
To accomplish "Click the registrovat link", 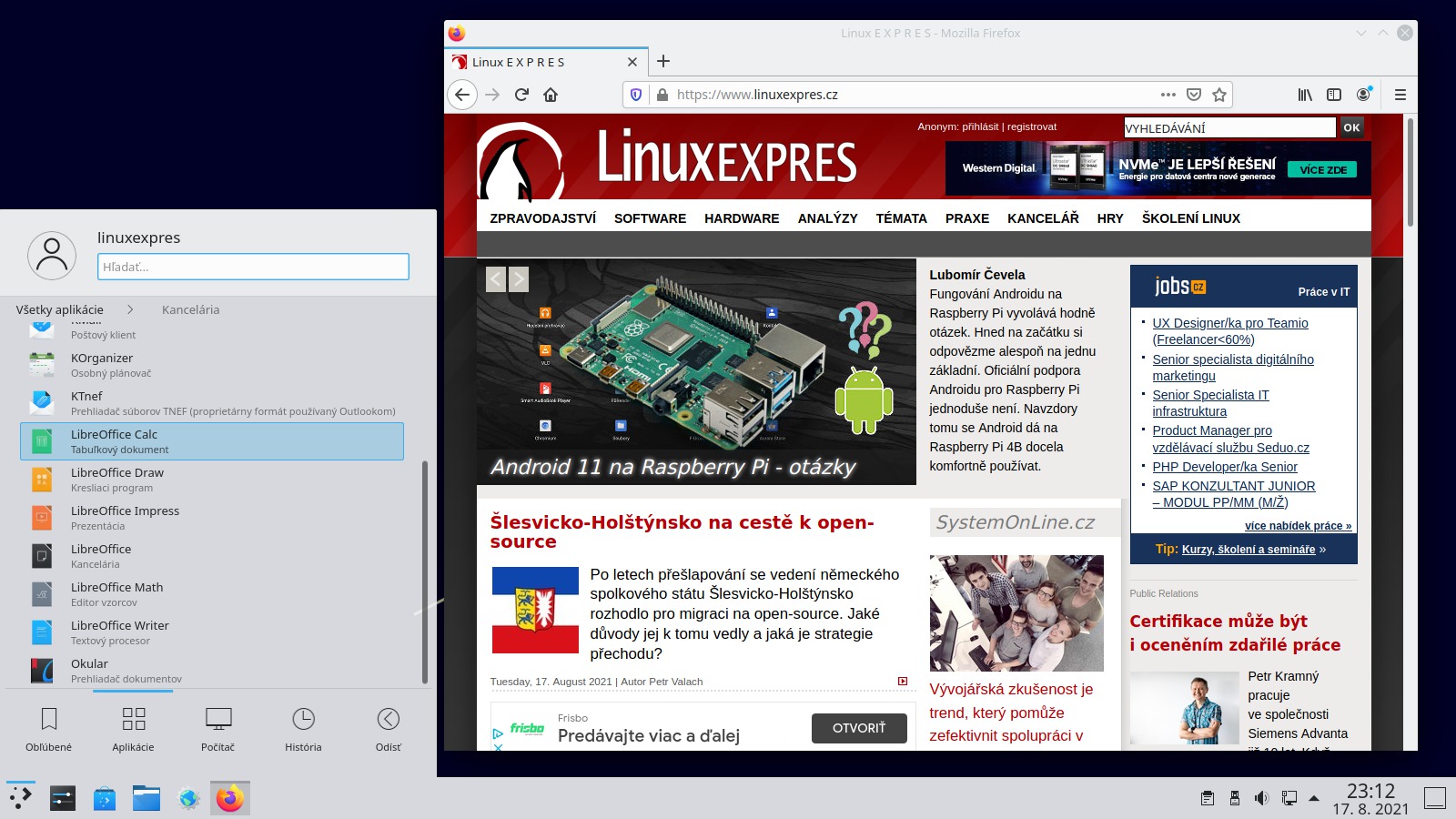I will (x=1032, y=126).
